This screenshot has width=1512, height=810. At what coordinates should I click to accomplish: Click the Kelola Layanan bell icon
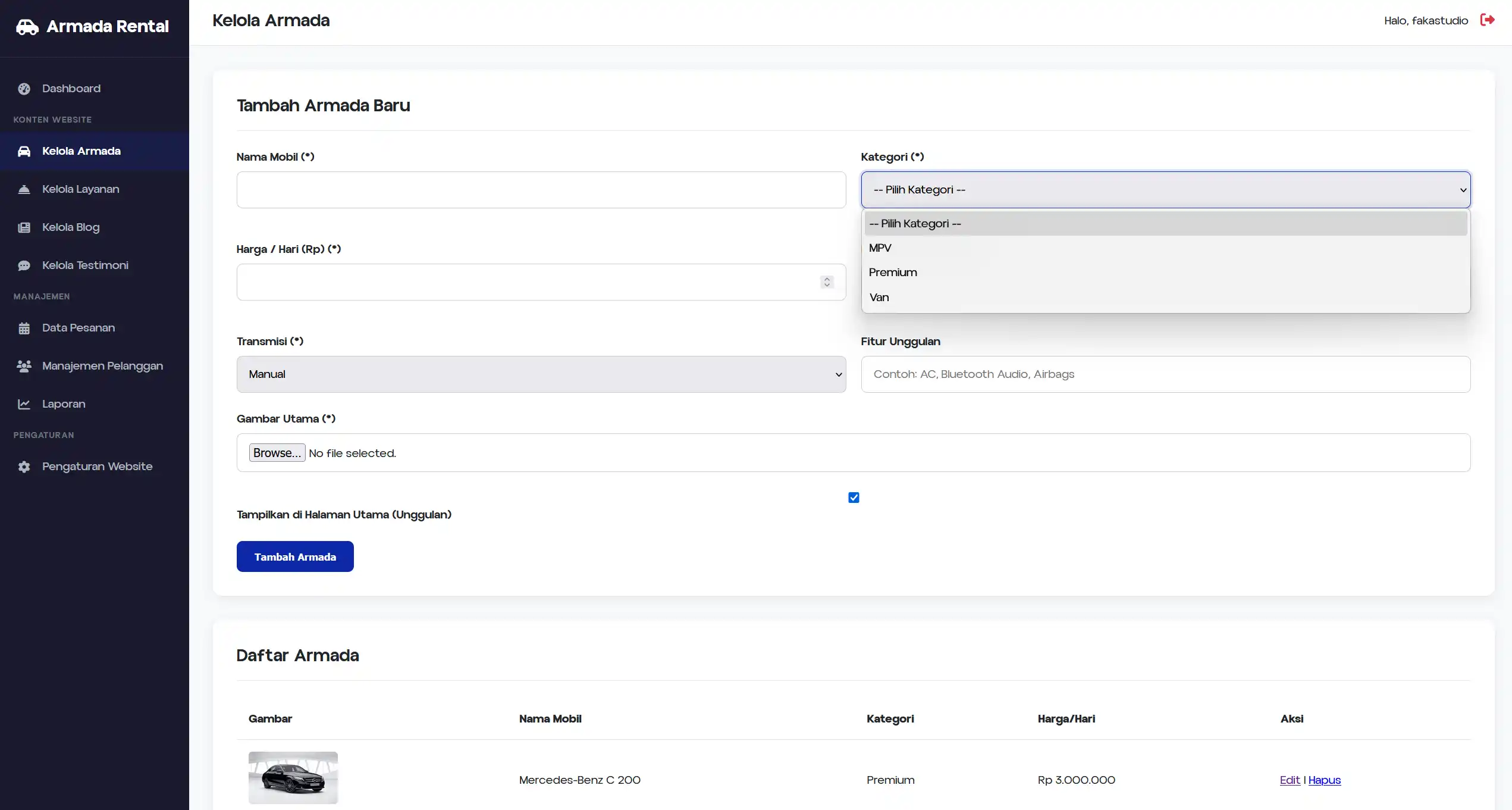(x=24, y=189)
